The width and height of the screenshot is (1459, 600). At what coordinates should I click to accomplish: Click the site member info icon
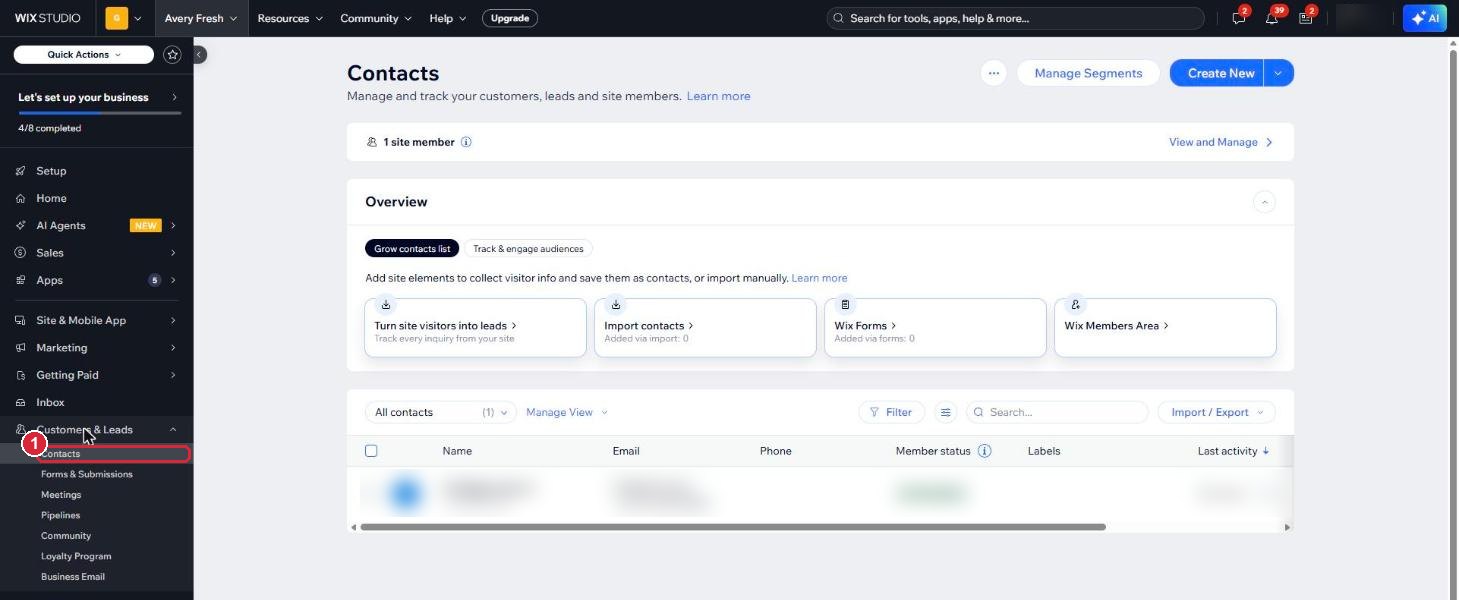pyautogui.click(x=466, y=142)
